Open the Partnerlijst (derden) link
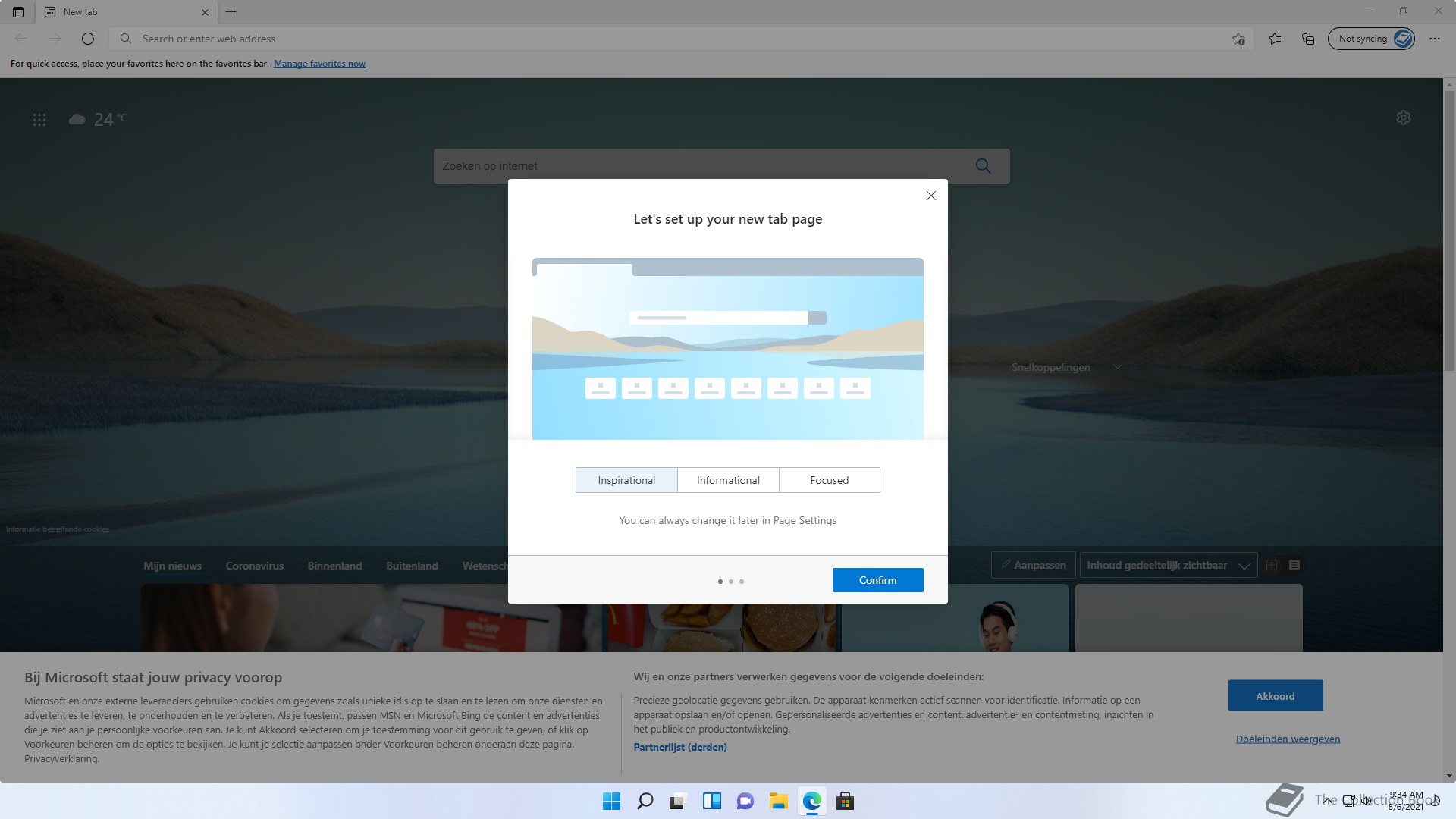The height and width of the screenshot is (819, 1456). (680, 747)
